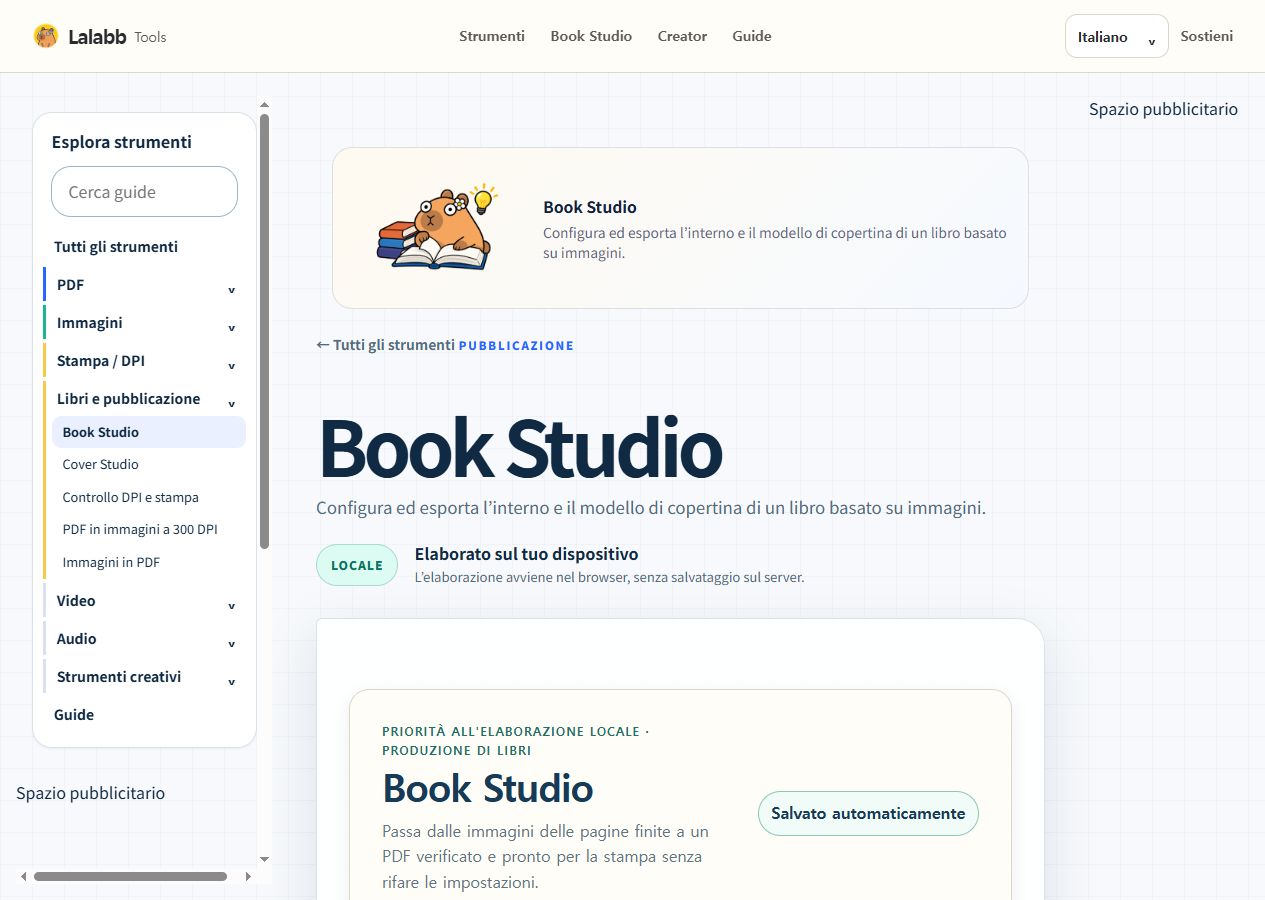1265x900 pixels.
Task: Open Guide in top navigation
Action: (x=752, y=36)
